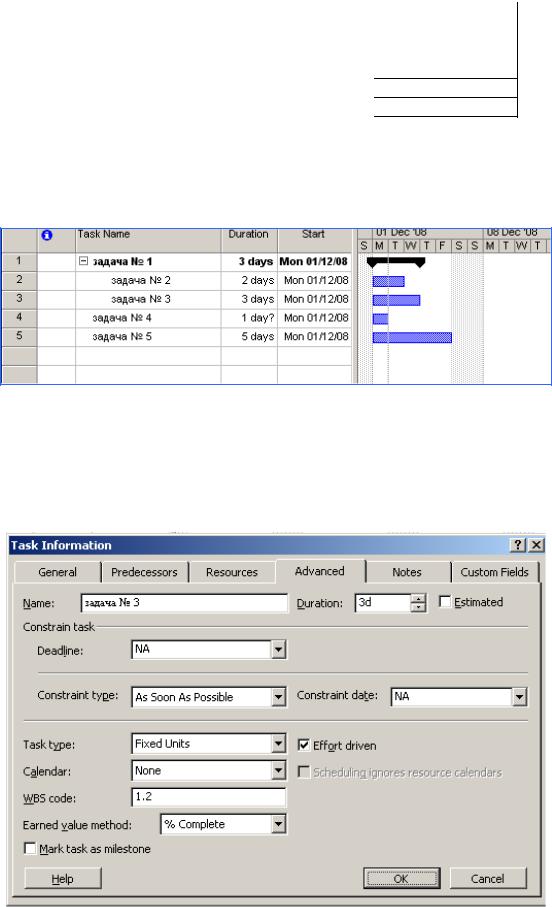Viewport: 552px width, 907px height.
Task: Select row header 2
Action: point(19,280)
